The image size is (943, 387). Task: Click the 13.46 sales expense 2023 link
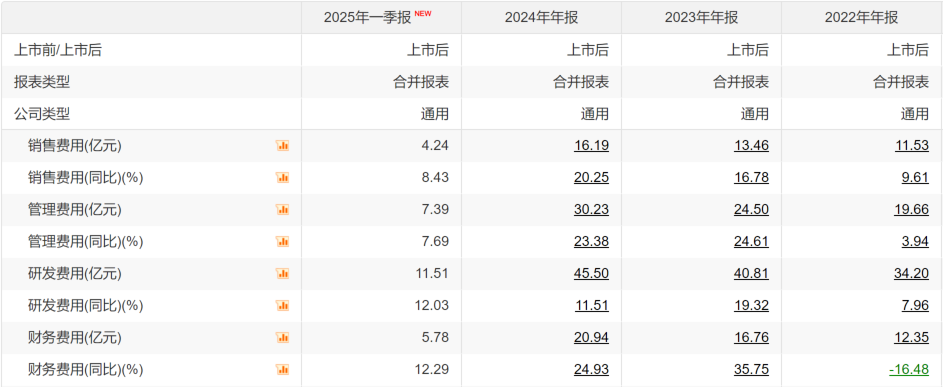coord(751,146)
